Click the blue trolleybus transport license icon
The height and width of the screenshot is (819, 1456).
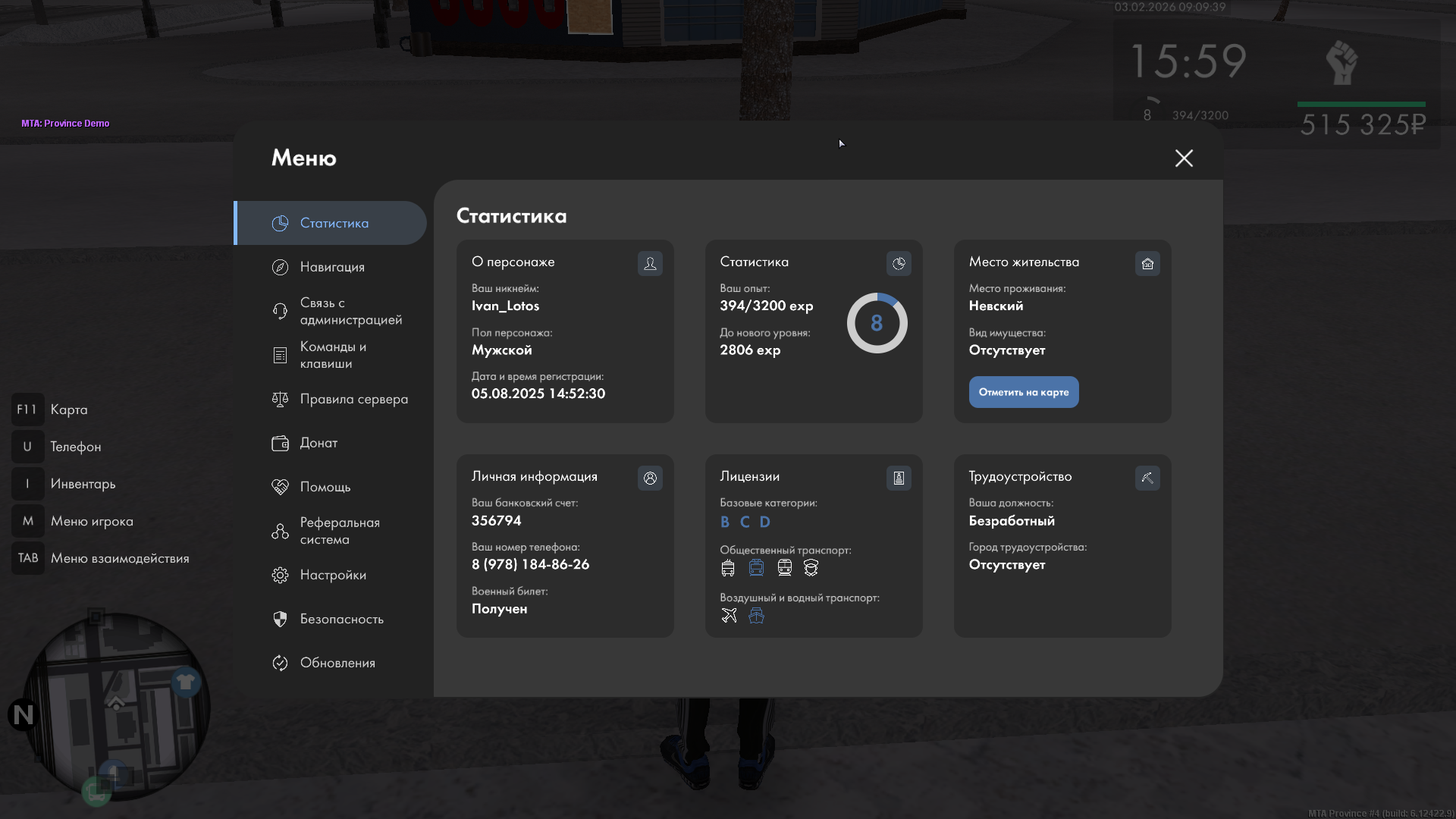(756, 567)
